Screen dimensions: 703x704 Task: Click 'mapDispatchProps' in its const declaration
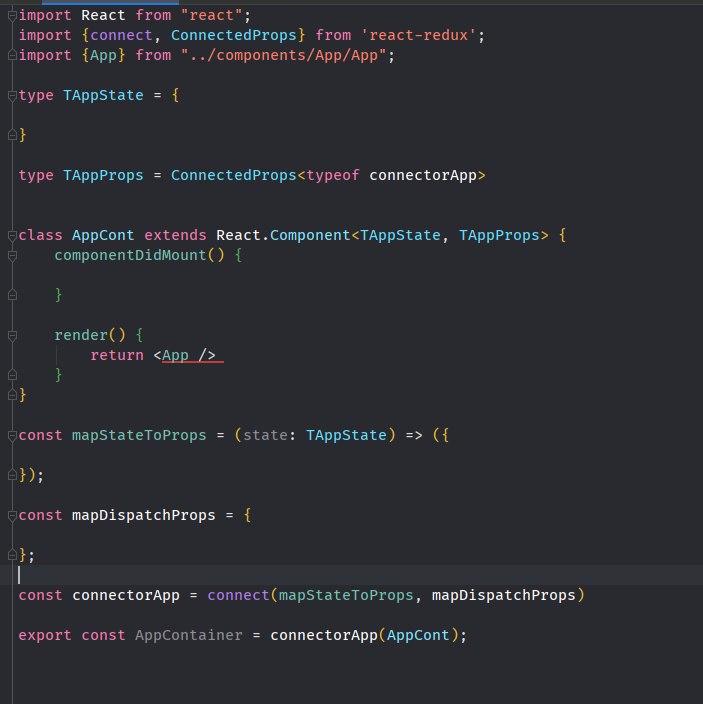[x=144, y=515]
